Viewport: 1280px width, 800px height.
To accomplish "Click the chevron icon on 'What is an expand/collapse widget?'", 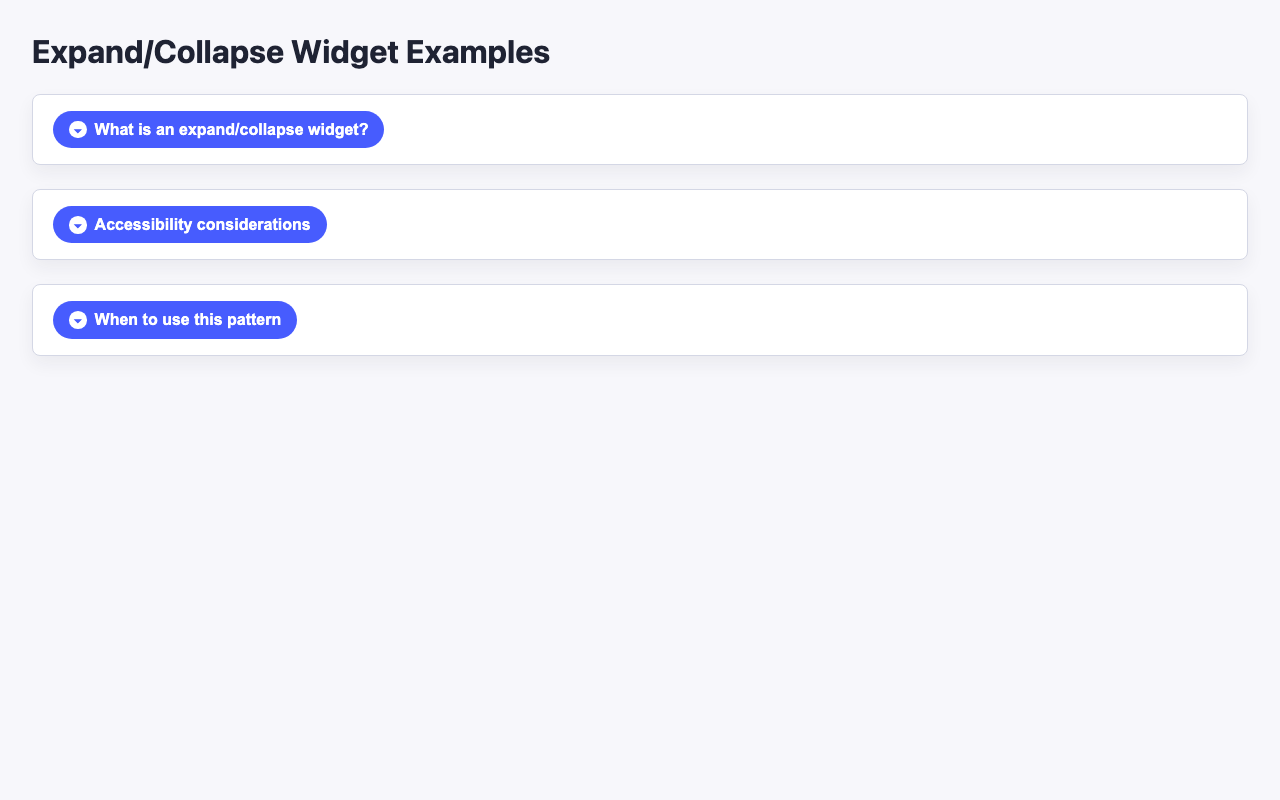I will click(x=78, y=129).
